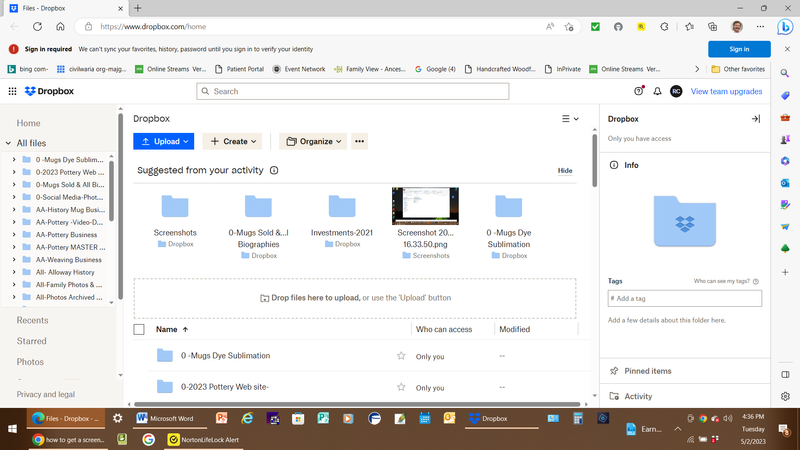800x450 pixels.
Task: Open the more options ellipsis button
Action: (359, 141)
